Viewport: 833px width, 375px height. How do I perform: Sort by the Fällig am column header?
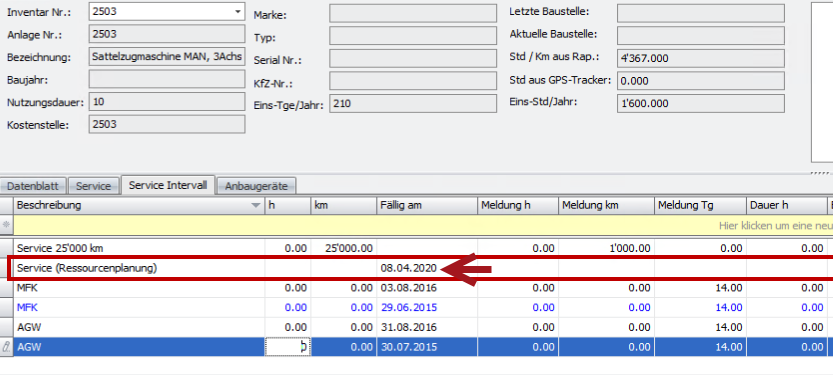pyautogui.click(x=427, y=206)
